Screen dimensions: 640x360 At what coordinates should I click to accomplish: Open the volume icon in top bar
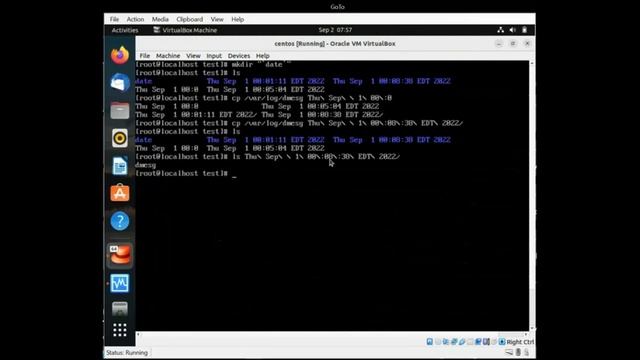tap(513, 30)
